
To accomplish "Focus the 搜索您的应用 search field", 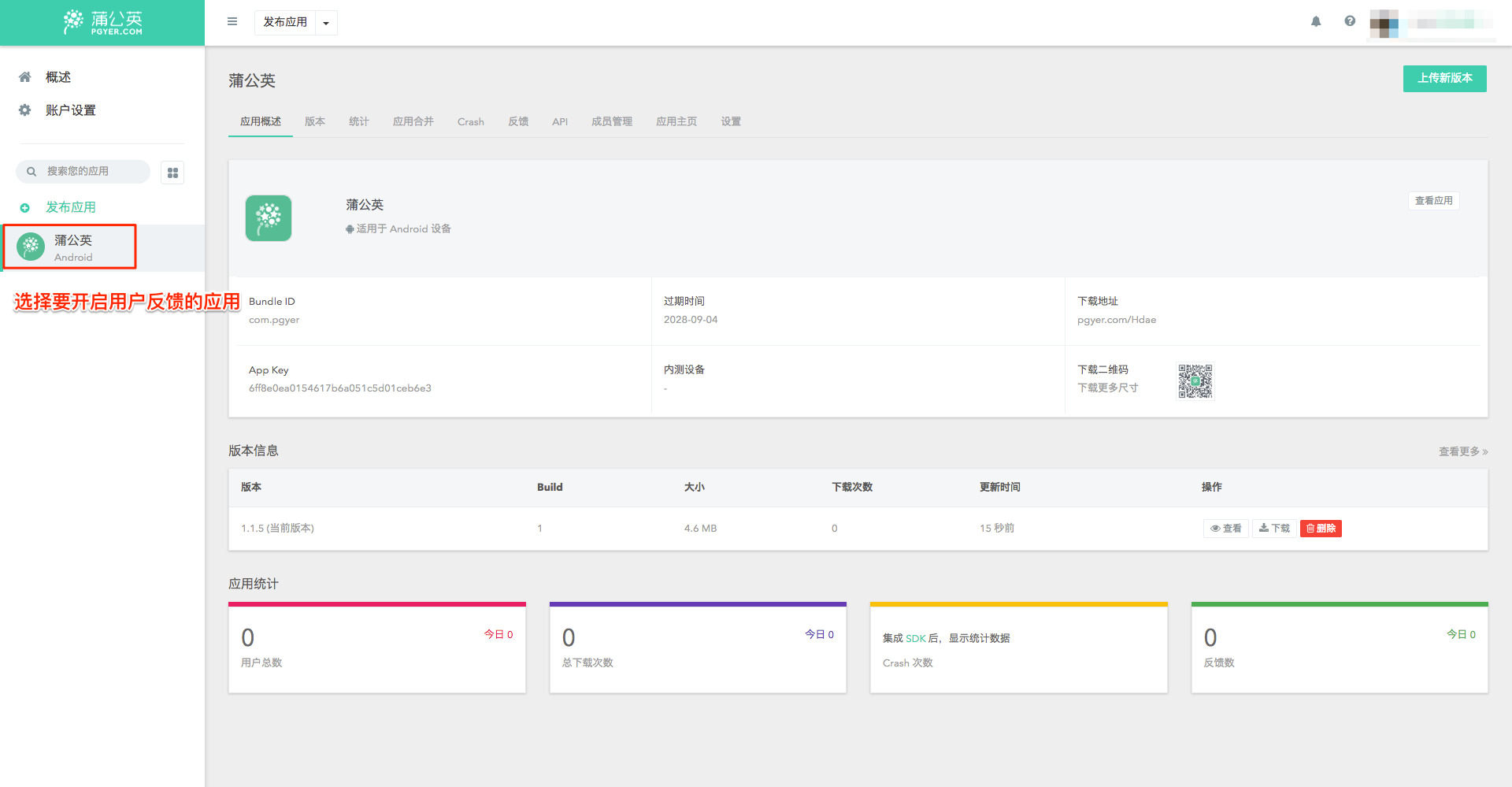I will (83, 172).
